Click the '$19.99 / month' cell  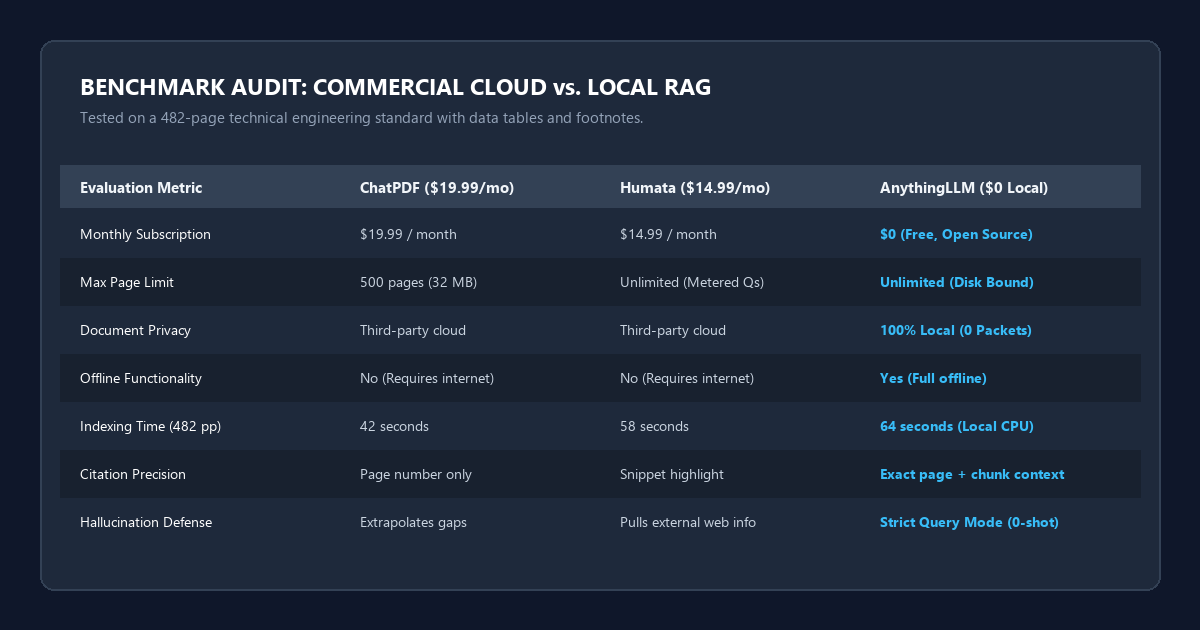[x=408, y=234]
